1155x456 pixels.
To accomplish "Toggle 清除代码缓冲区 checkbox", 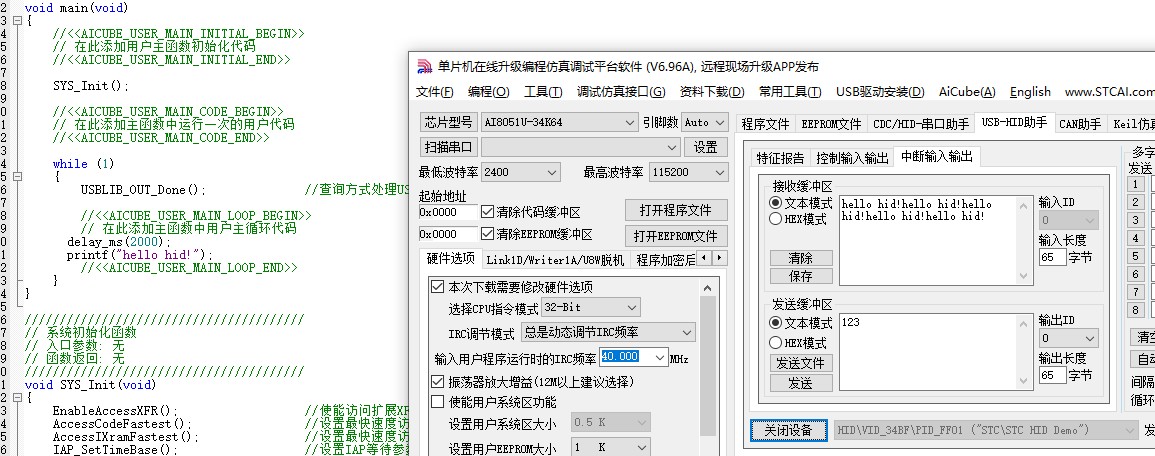I will 487,212.
